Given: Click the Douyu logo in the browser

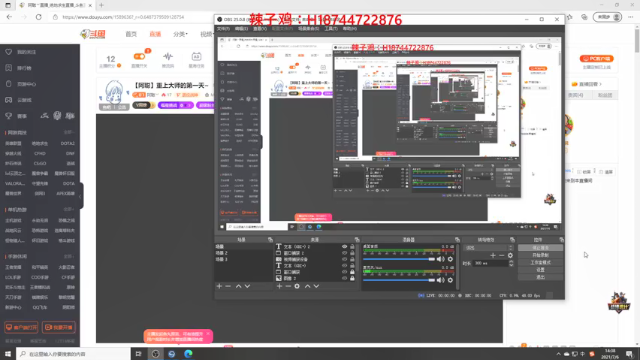Looking at the screenshot, I should point(93,34).
